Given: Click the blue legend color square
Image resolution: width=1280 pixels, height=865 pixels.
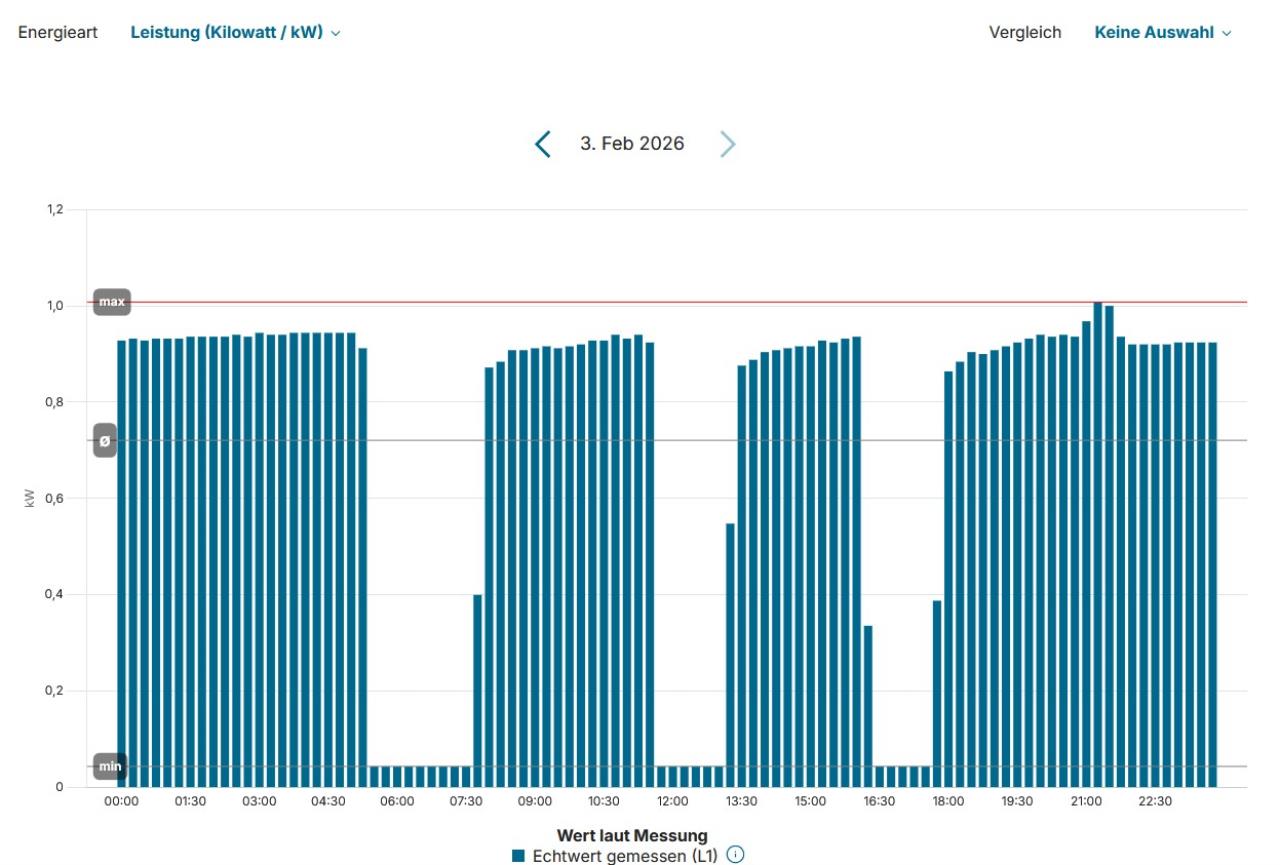Looking at the screenshot, I should click(518, 856).
